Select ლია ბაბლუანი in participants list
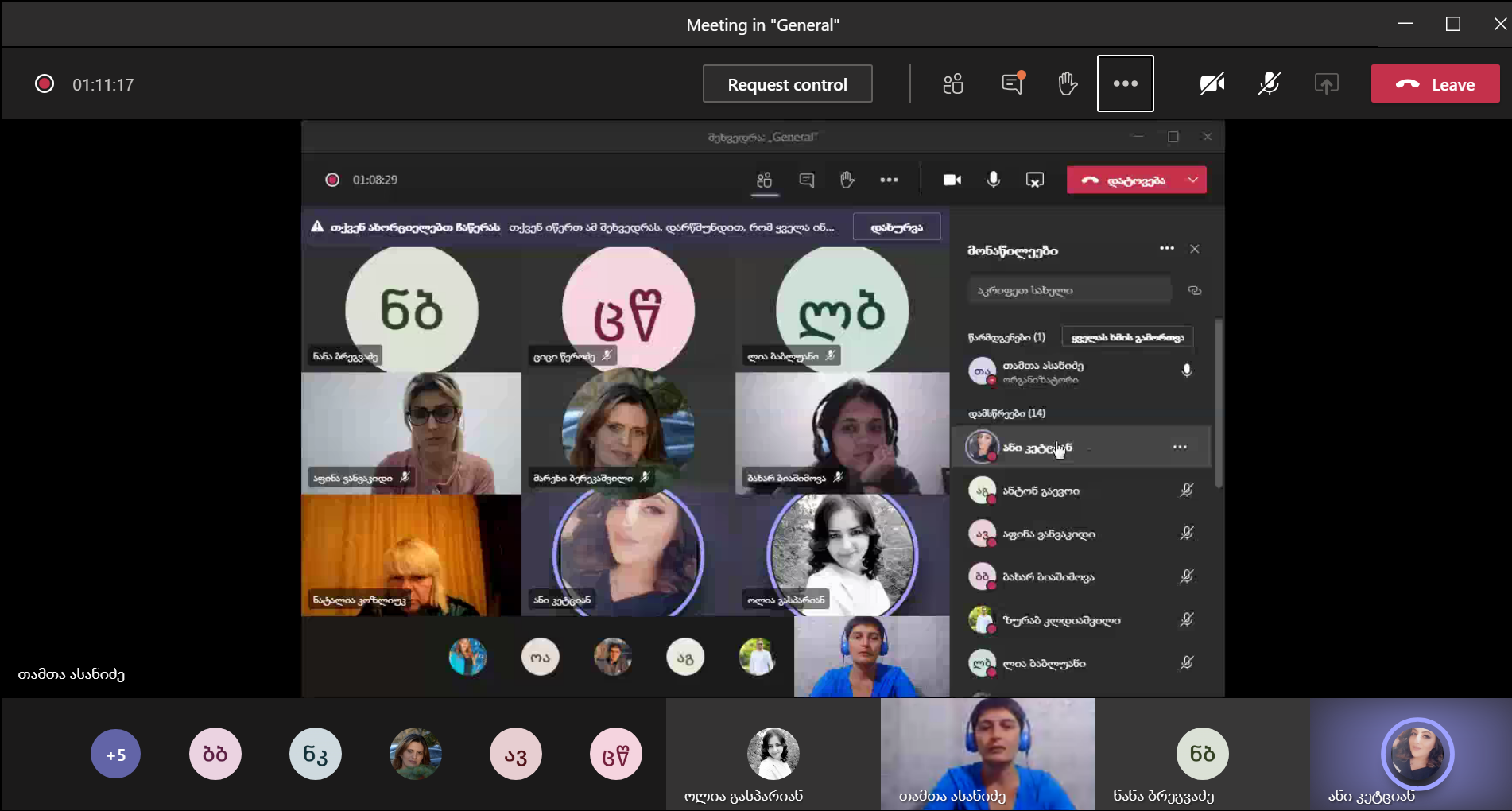Viewport: 1512px width, 811px height. pos(1081,663)
